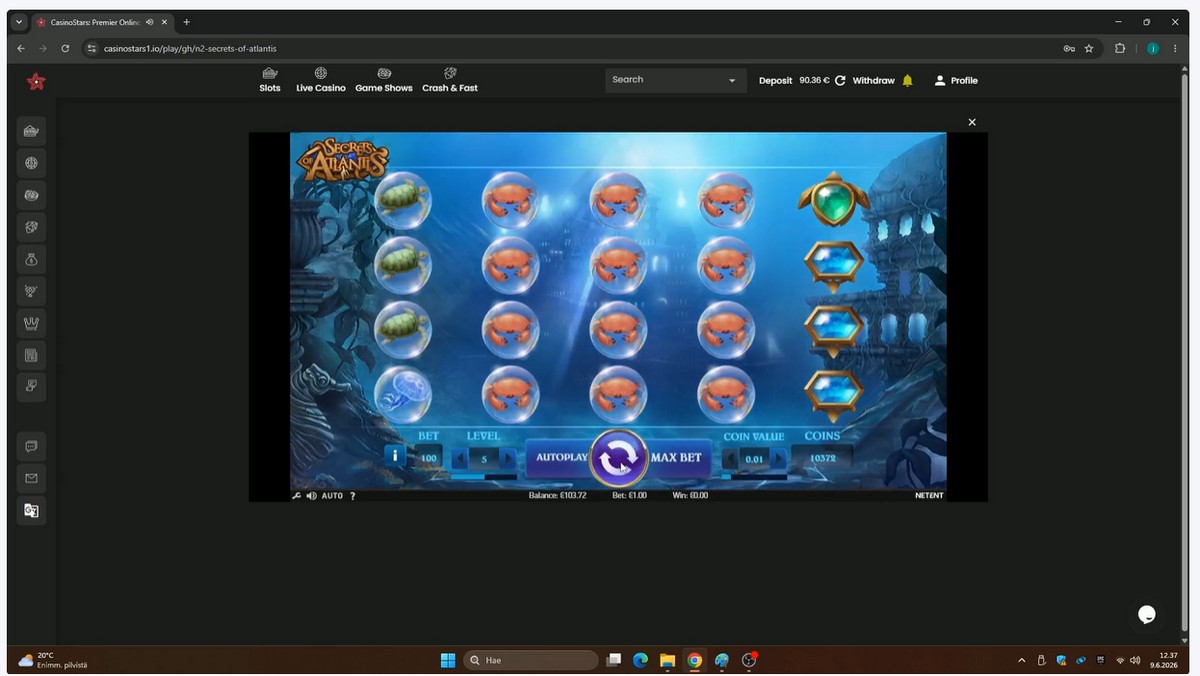Viewport: 1200px width, 676px height.
Task: Adjust the coin value slider bar
Action: click(754, 477)
